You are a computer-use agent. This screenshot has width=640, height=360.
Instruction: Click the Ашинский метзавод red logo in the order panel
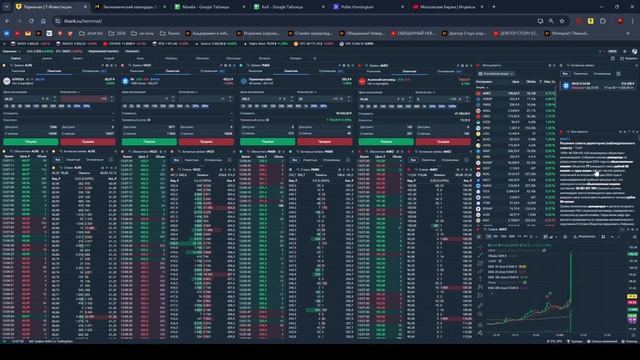pos(362,81)
